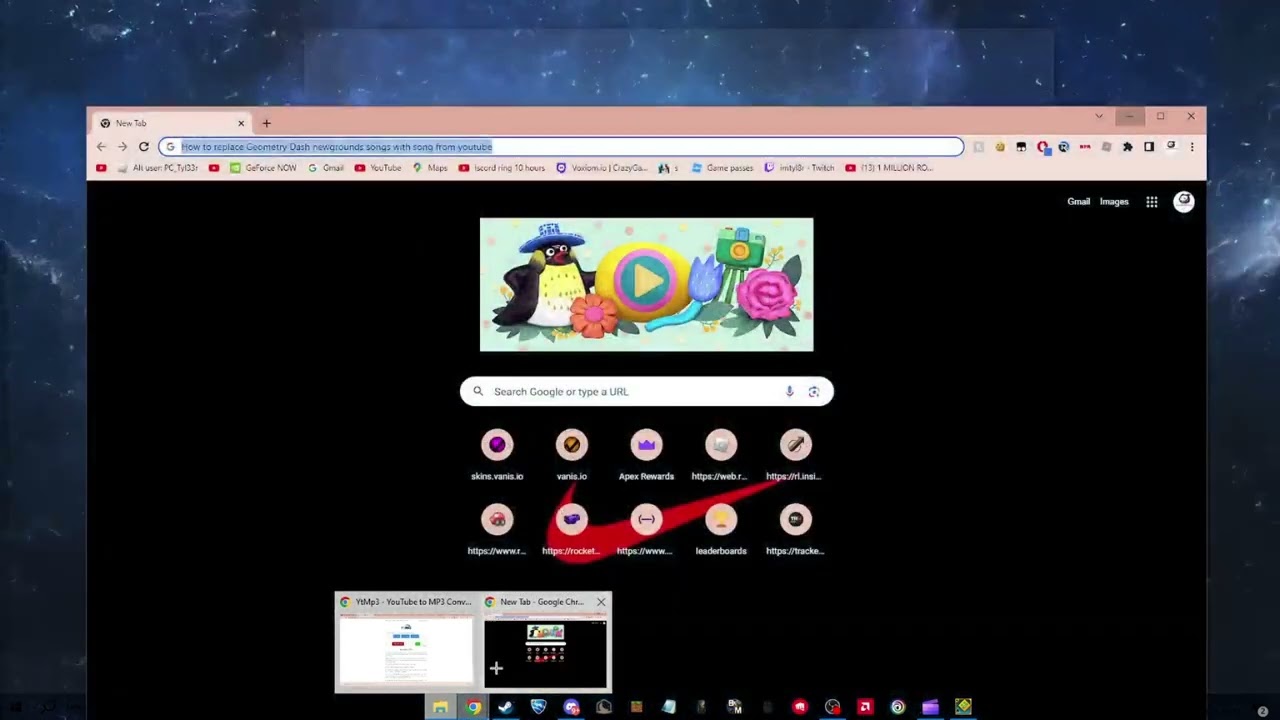Open the imtyl0r Twitch bookmark
Screen dimensions: 1280x720
tap(799, 168)
